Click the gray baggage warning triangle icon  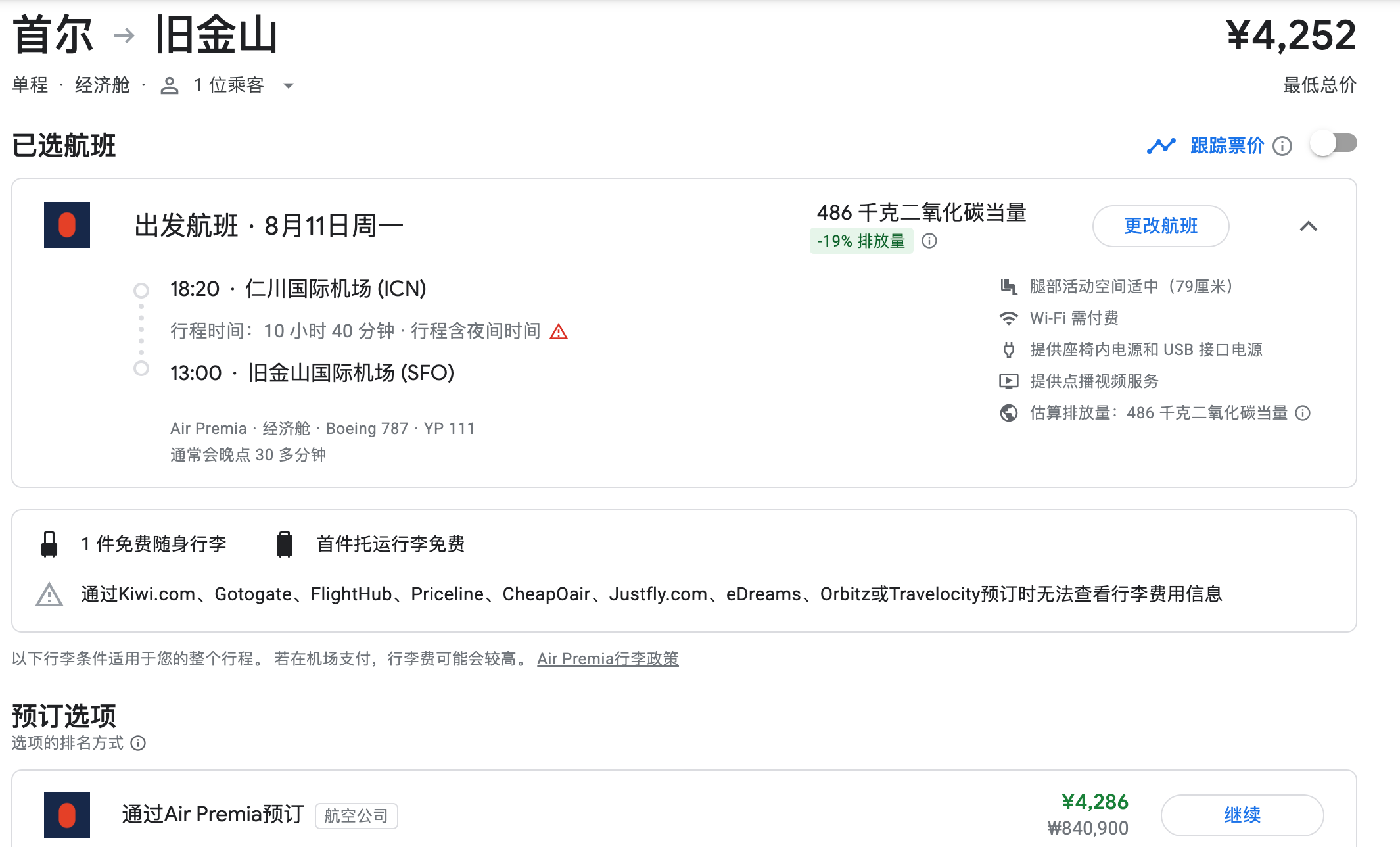tap(49, 594)
